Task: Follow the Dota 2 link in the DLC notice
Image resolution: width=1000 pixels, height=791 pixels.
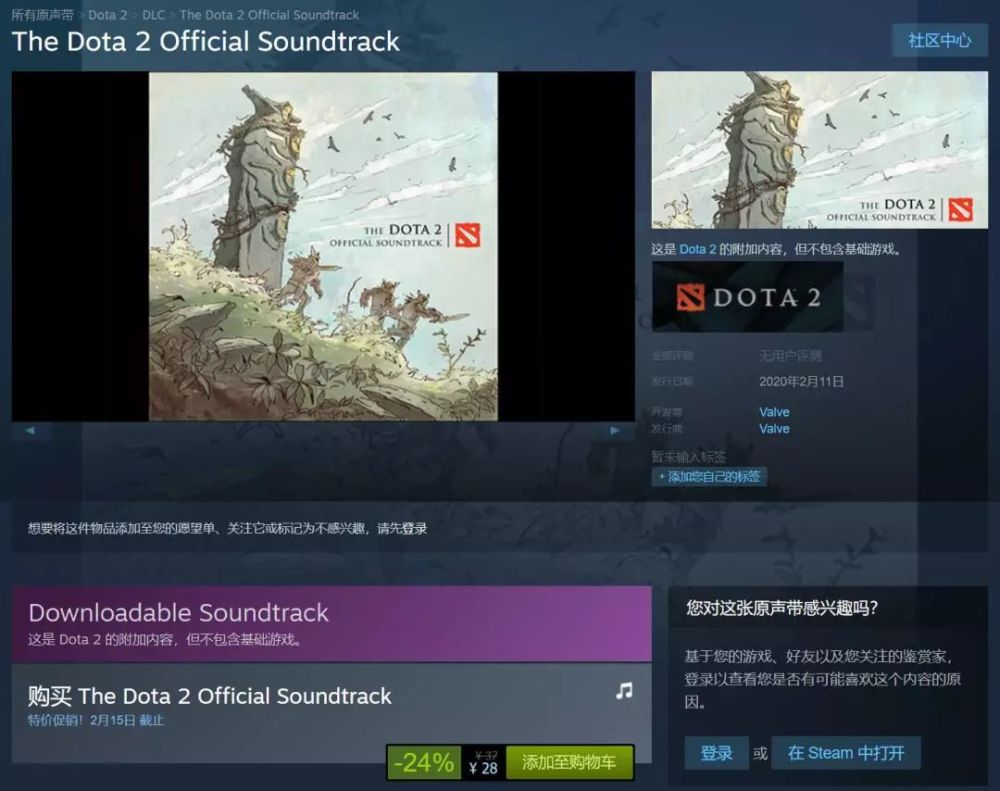Action: click(697, 249)
